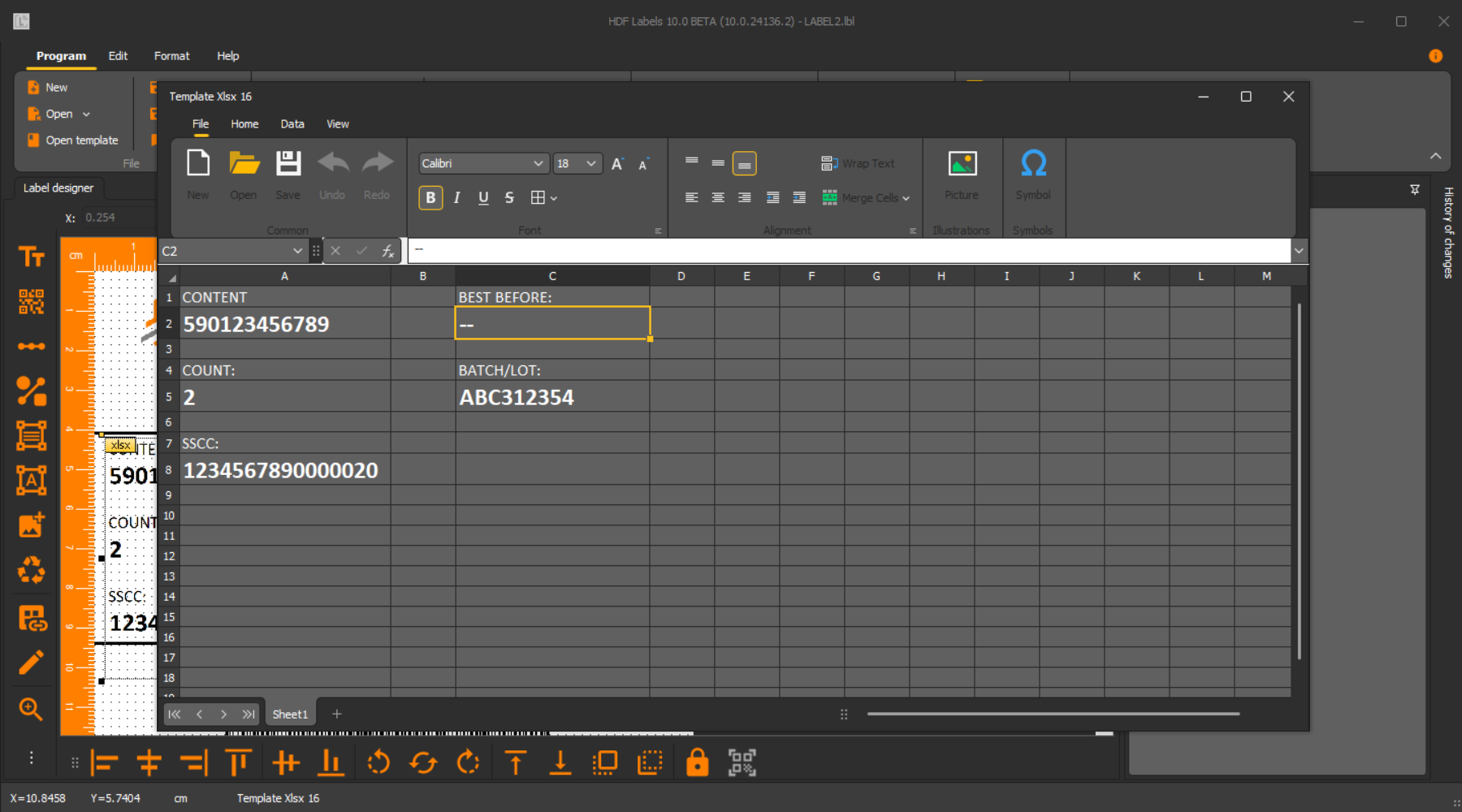Click the lock objects icon
Viewport: 1462px width, 812px height.
697,763
